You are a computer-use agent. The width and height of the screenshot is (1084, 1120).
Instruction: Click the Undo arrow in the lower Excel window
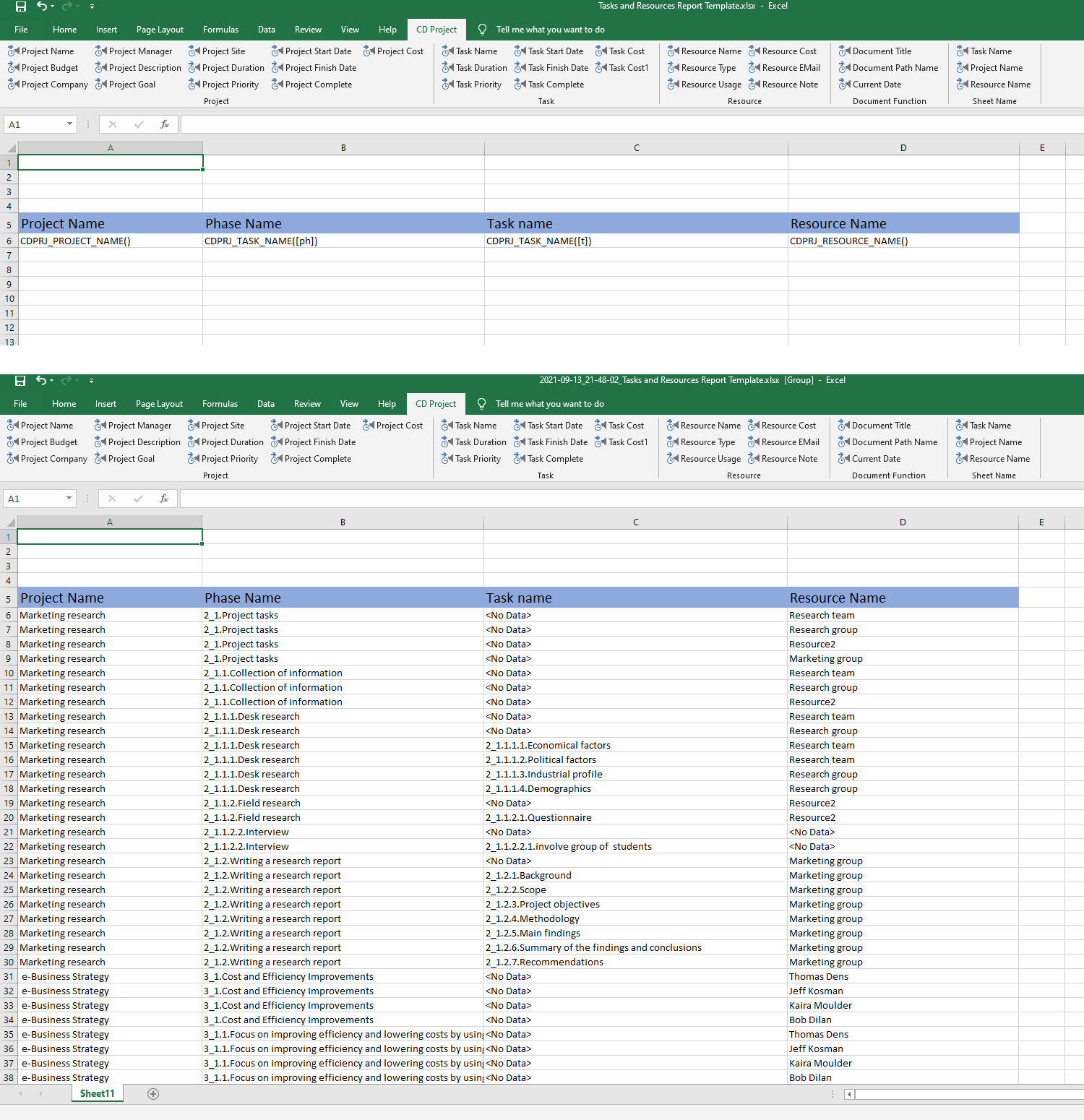pyautogui.click(x=40, y=380)
